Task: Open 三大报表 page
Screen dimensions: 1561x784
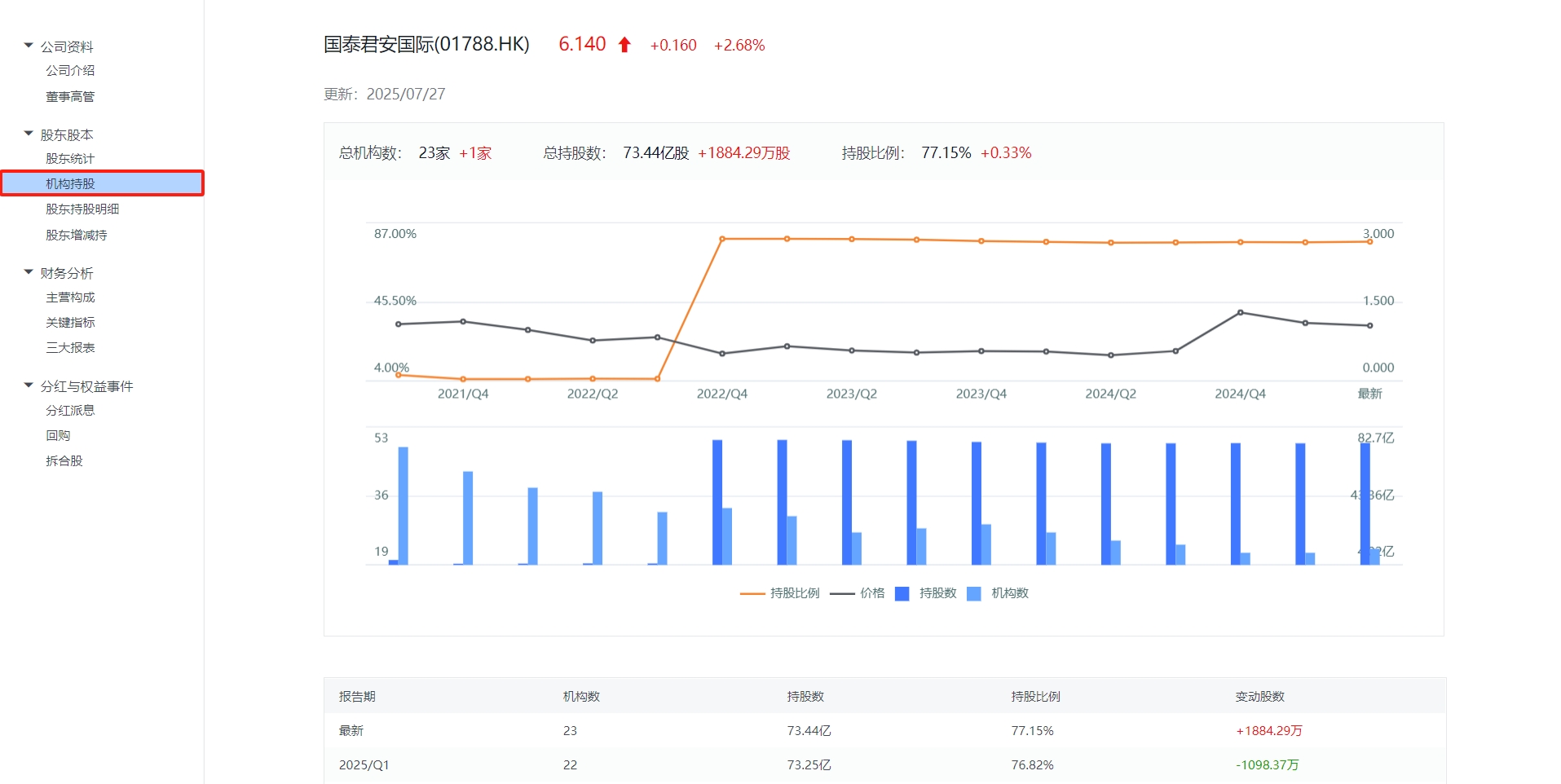Action: 70,348
